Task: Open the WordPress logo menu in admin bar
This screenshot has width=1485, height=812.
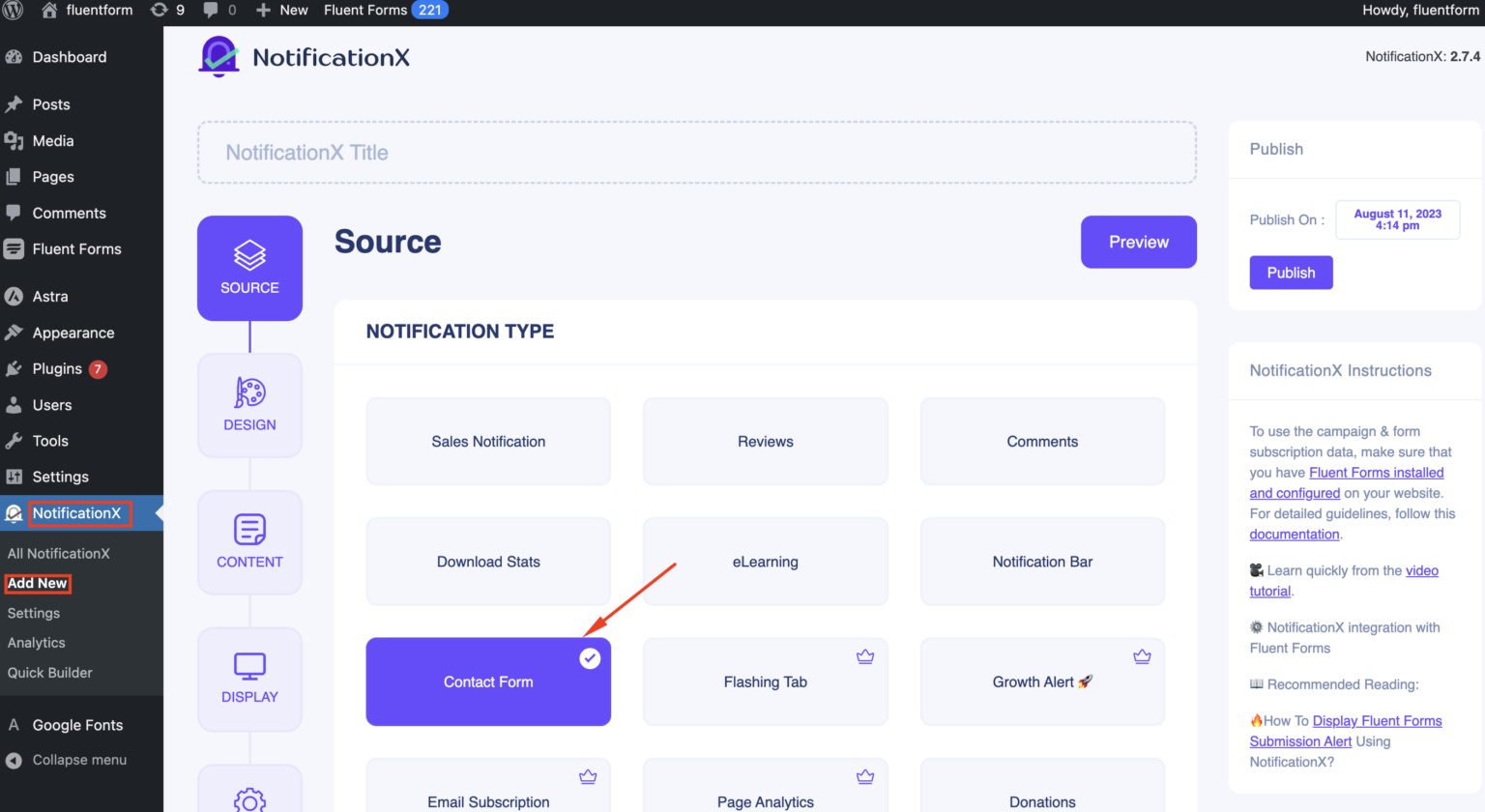Action: coord(13,11)
